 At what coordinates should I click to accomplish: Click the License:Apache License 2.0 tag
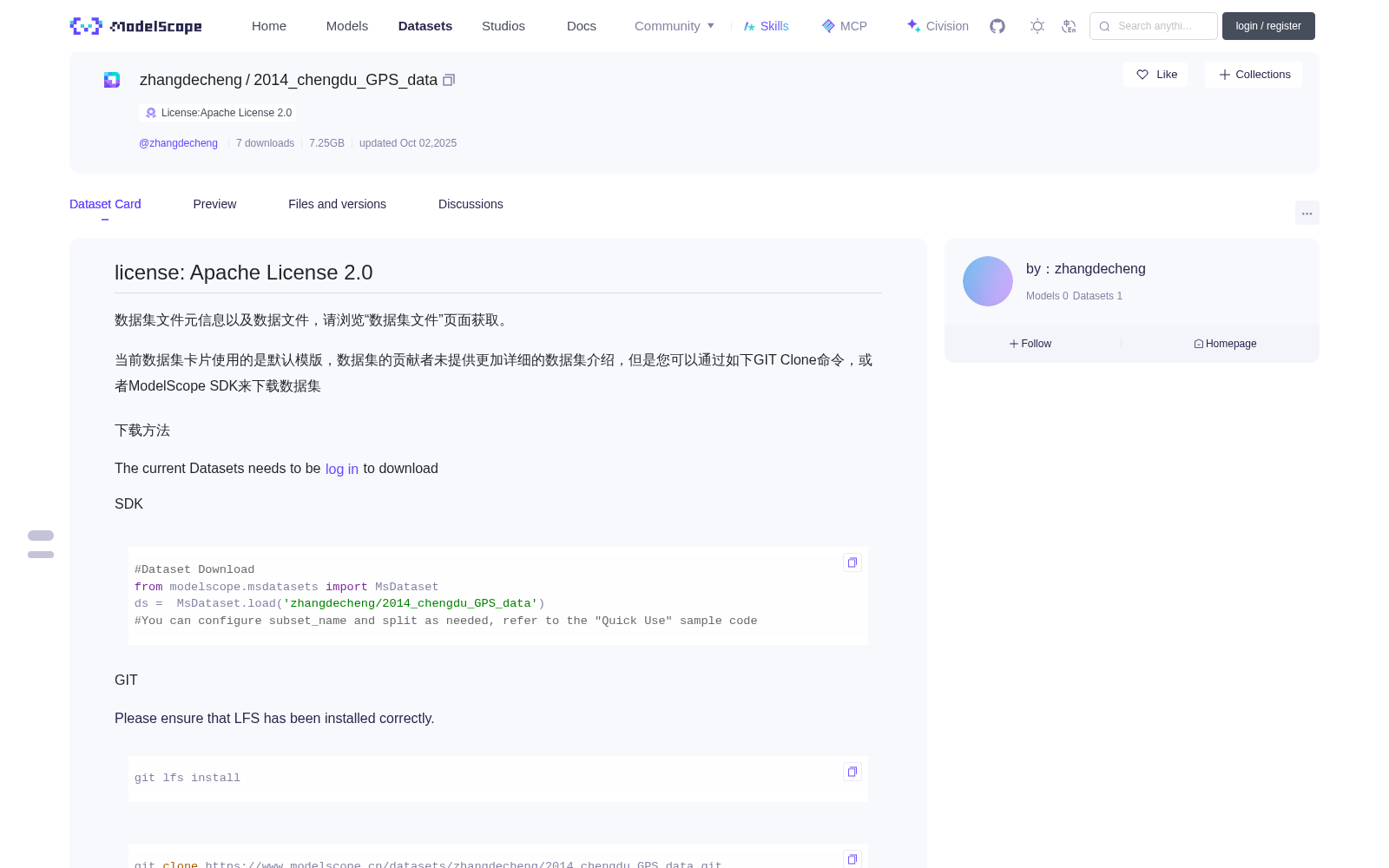[218, 113]
